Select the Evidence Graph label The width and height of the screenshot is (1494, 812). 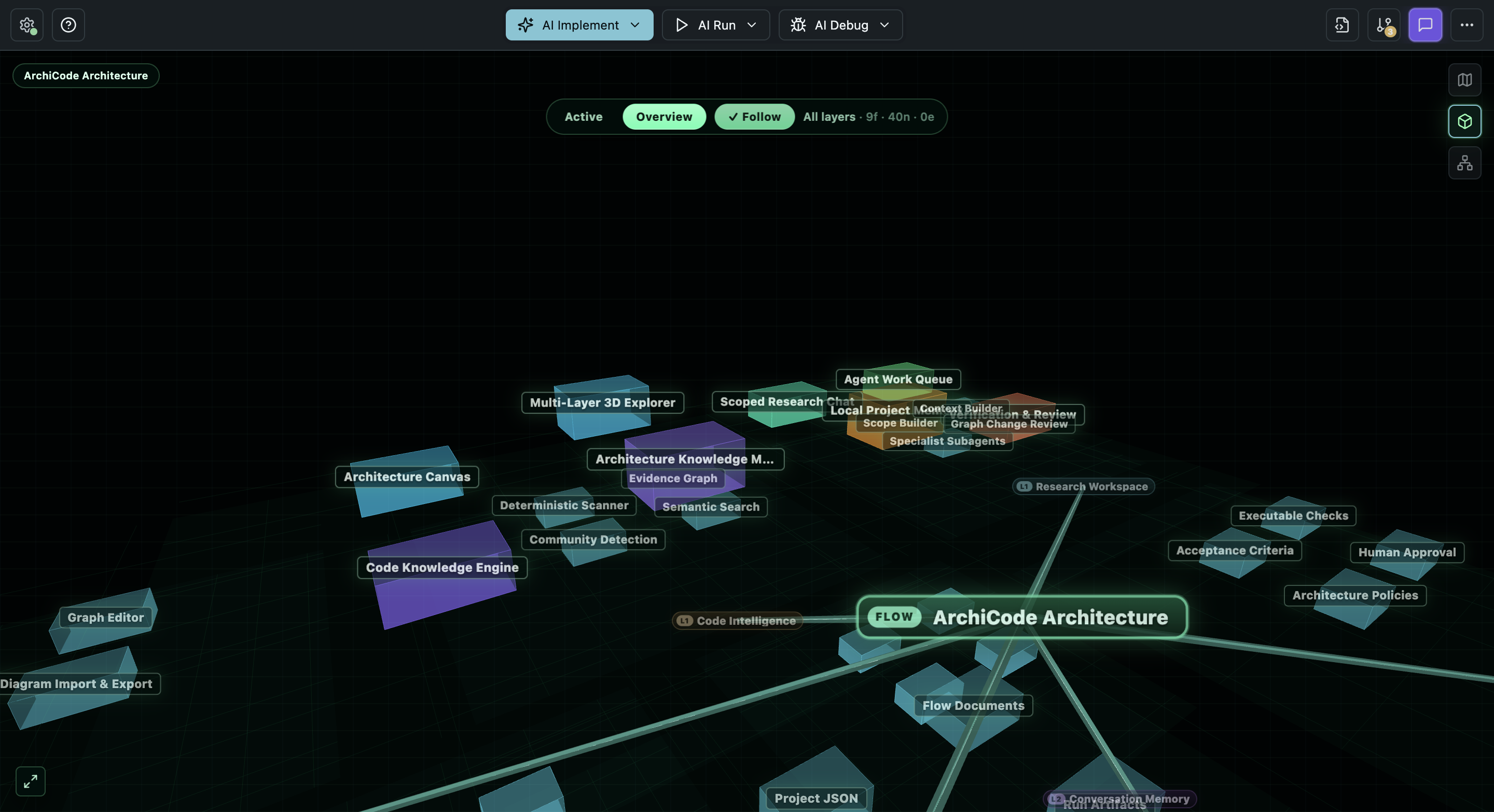pyautogui.click(x=673, y=478)
